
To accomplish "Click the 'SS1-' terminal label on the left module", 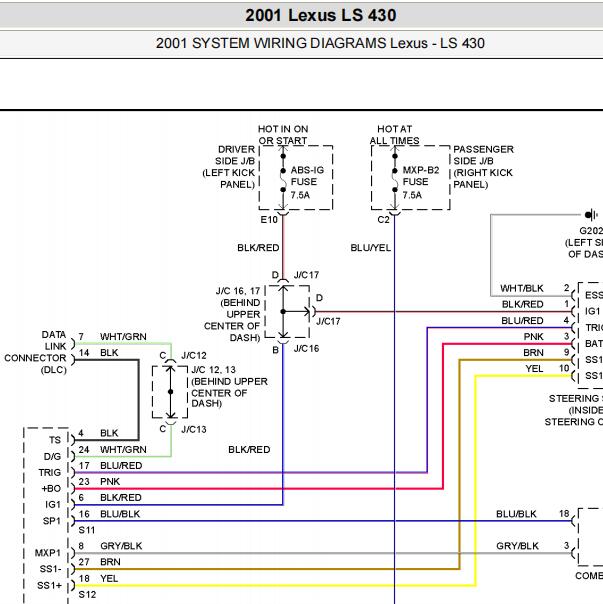I will [x=50, y=569].
